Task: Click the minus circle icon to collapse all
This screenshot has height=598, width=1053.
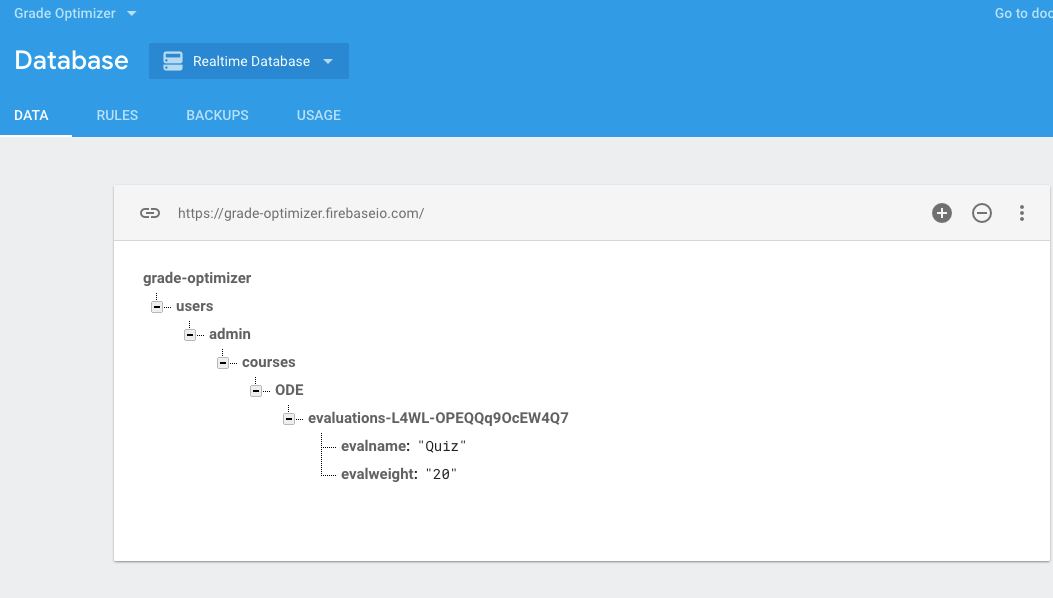Action: [x=982, y=213]
